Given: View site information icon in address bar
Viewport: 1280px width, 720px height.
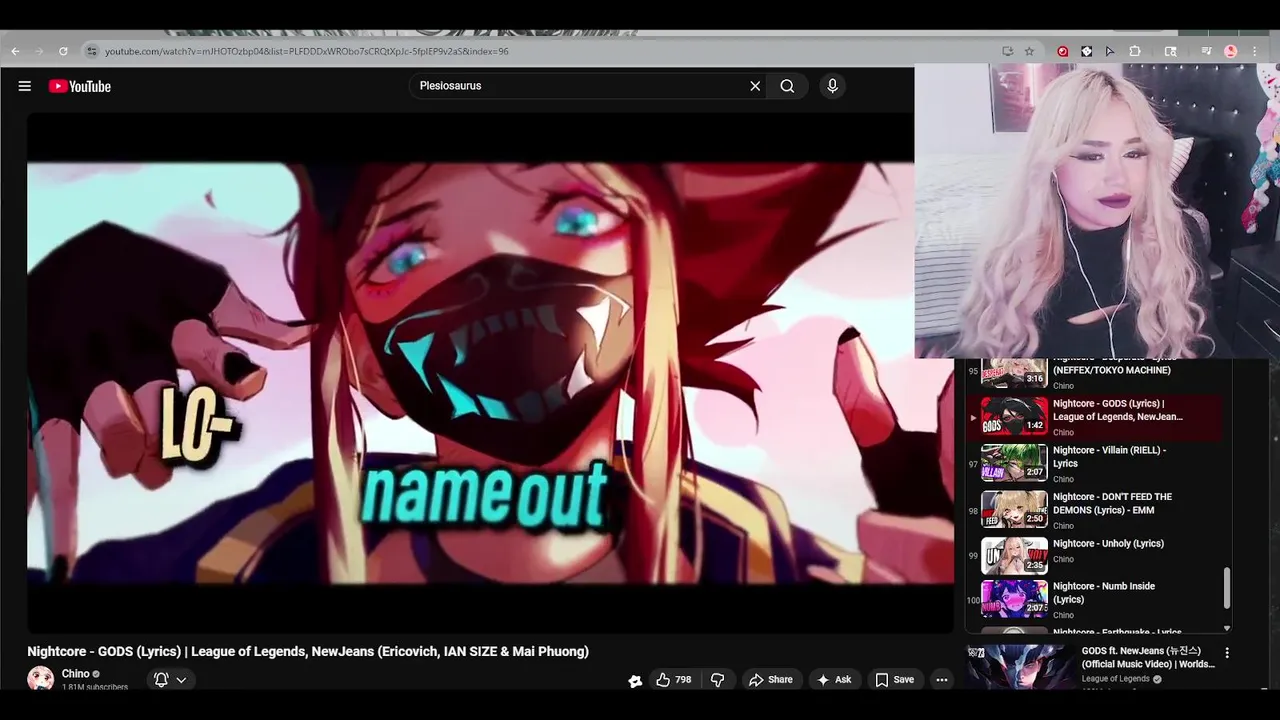Looking at the screenshot, I should pos(91,51).
